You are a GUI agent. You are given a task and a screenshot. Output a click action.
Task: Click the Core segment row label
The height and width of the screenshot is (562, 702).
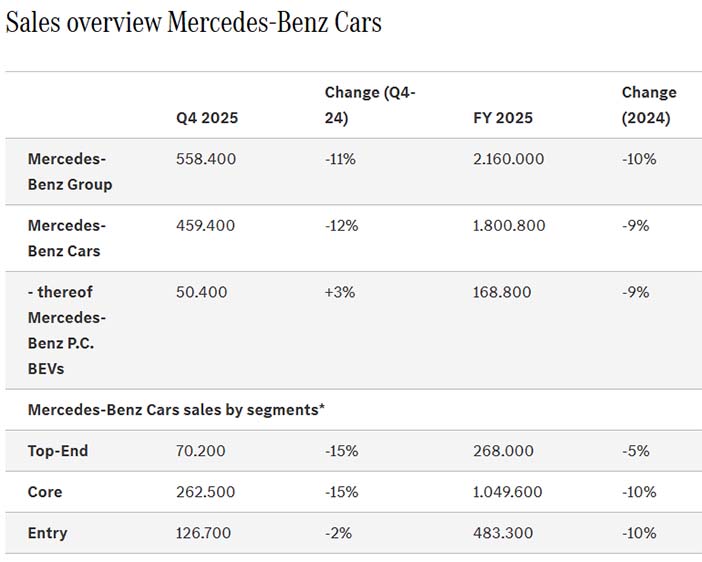click(x=46, y=492)
